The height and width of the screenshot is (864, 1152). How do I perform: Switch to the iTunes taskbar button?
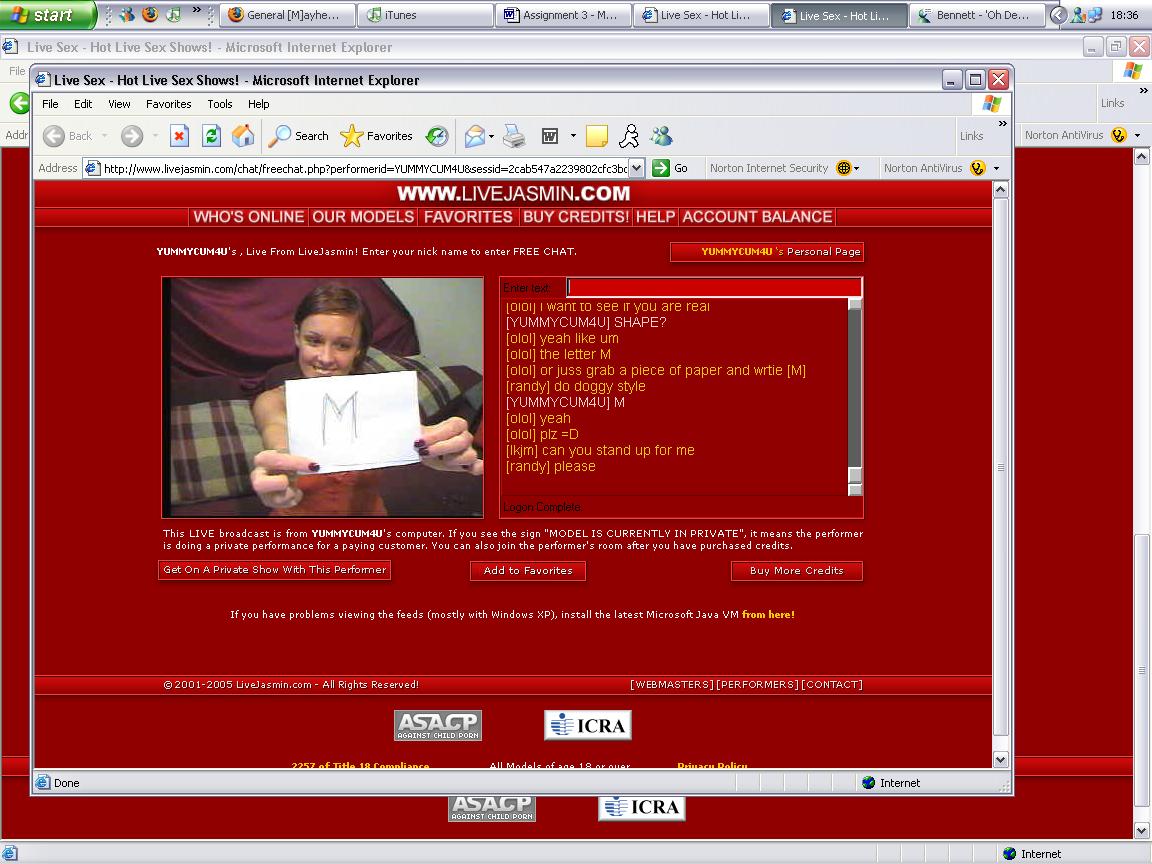pos(426,15)
